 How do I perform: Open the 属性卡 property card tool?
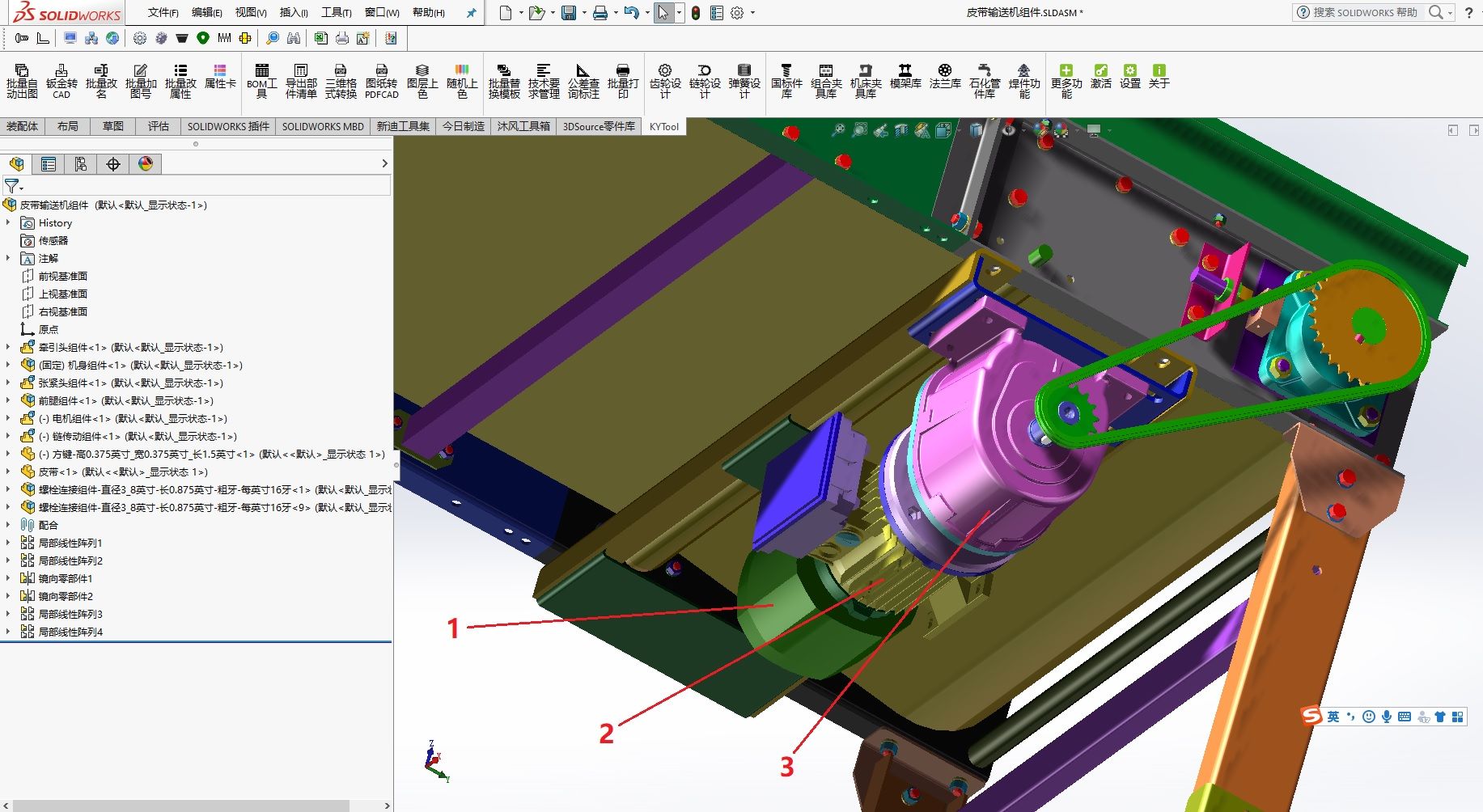[220, 76]
